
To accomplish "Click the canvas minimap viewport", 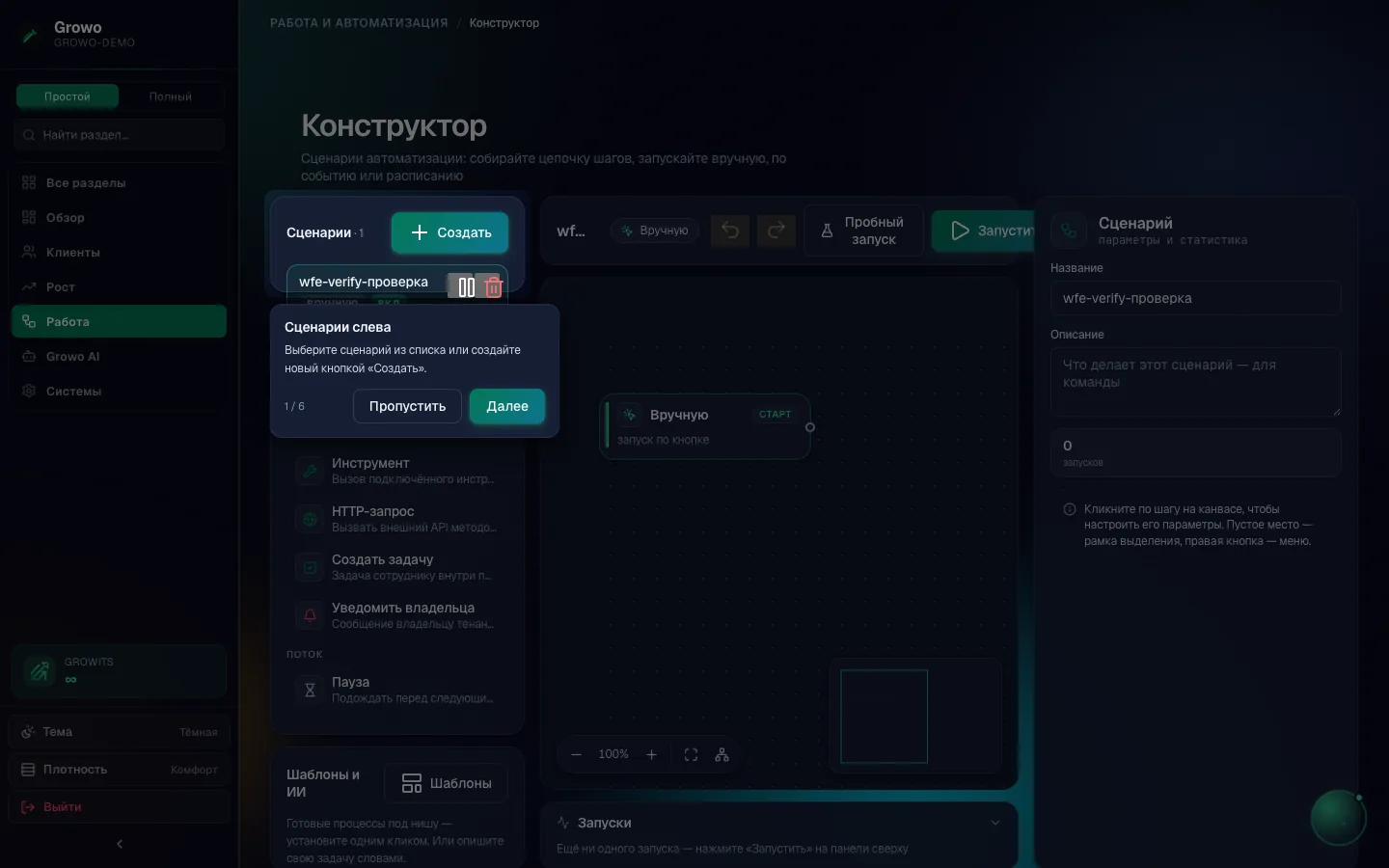I will tap(884, 717).
